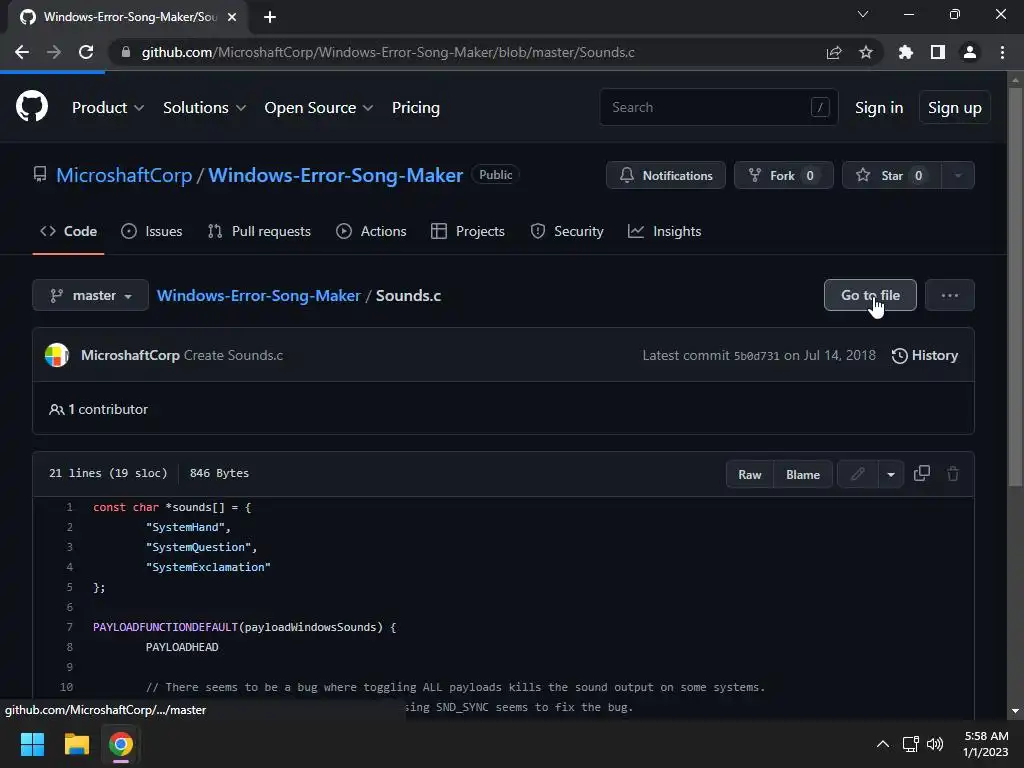
Task: Click Windows-Error-Song-Maker breadcrumb link
Action: (259, 295)
